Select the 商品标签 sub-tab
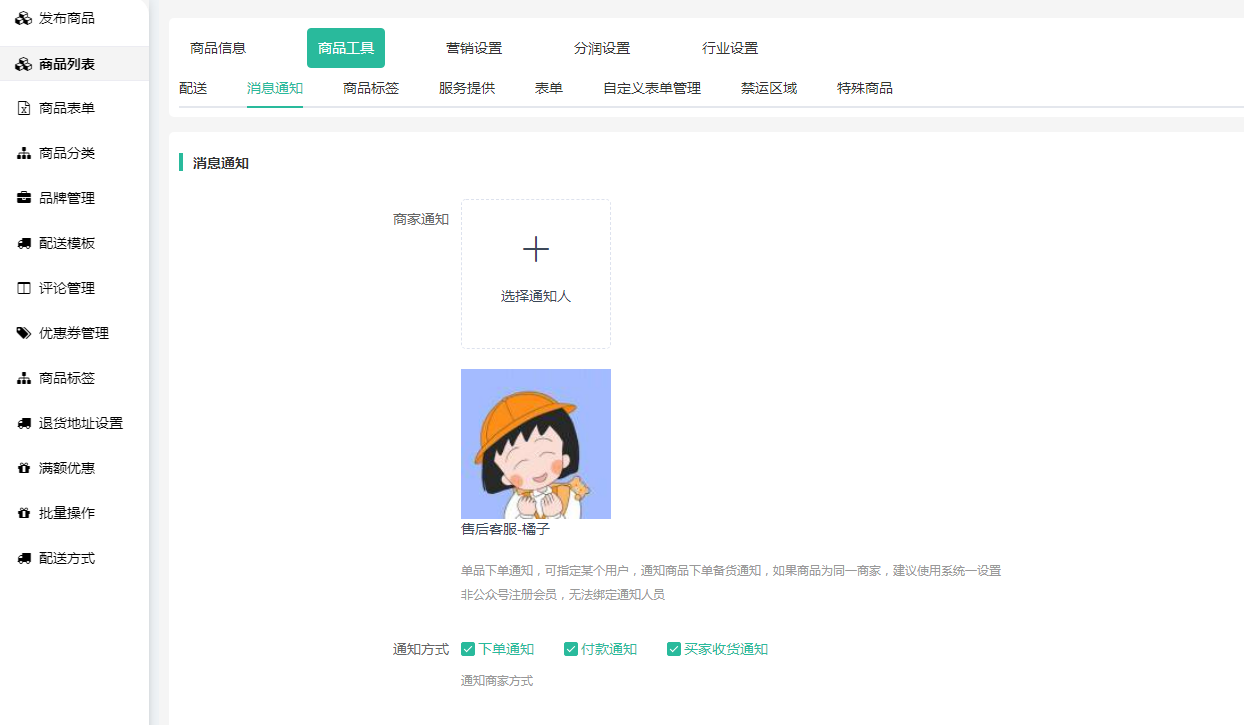This screenshot has height=725, width=1244. point(371,88)
